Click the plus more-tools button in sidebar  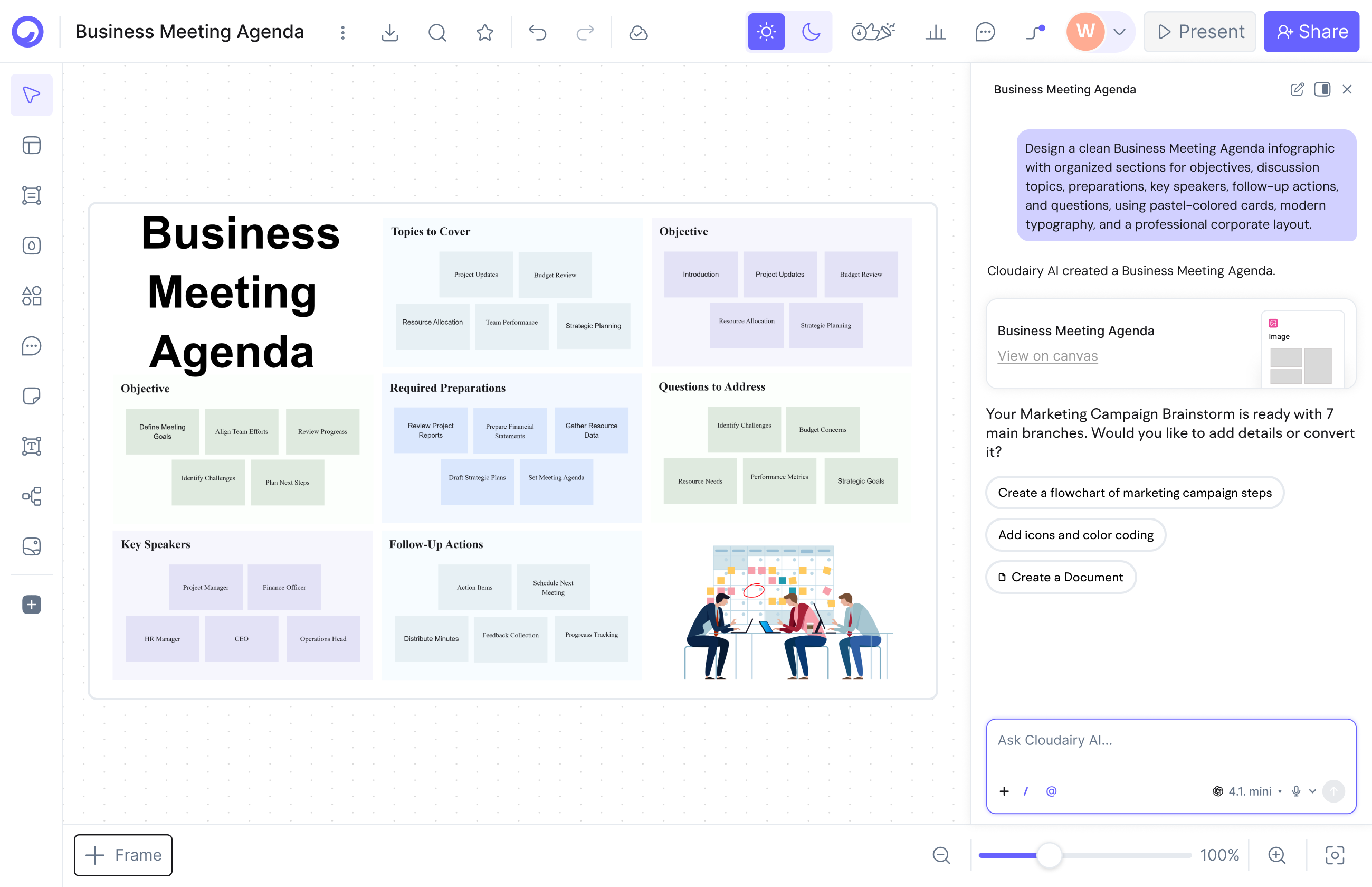[32, 604]
